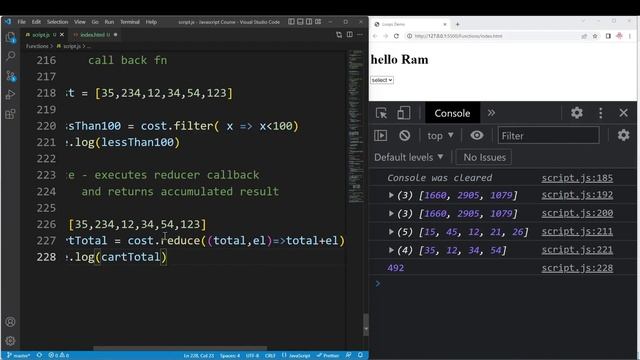The width and height of the screenshot is (640, 360).
Task: Open the Terminal menu
Action: 130,22
